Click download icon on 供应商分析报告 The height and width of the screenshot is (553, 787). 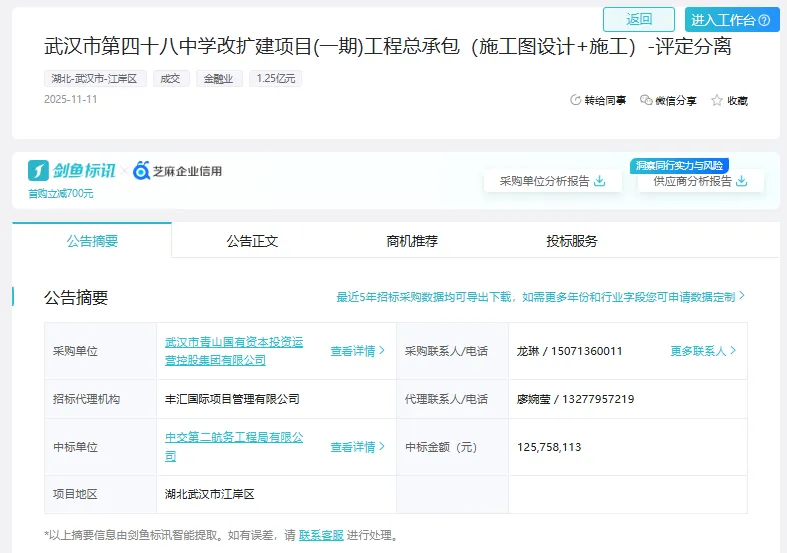741,181
